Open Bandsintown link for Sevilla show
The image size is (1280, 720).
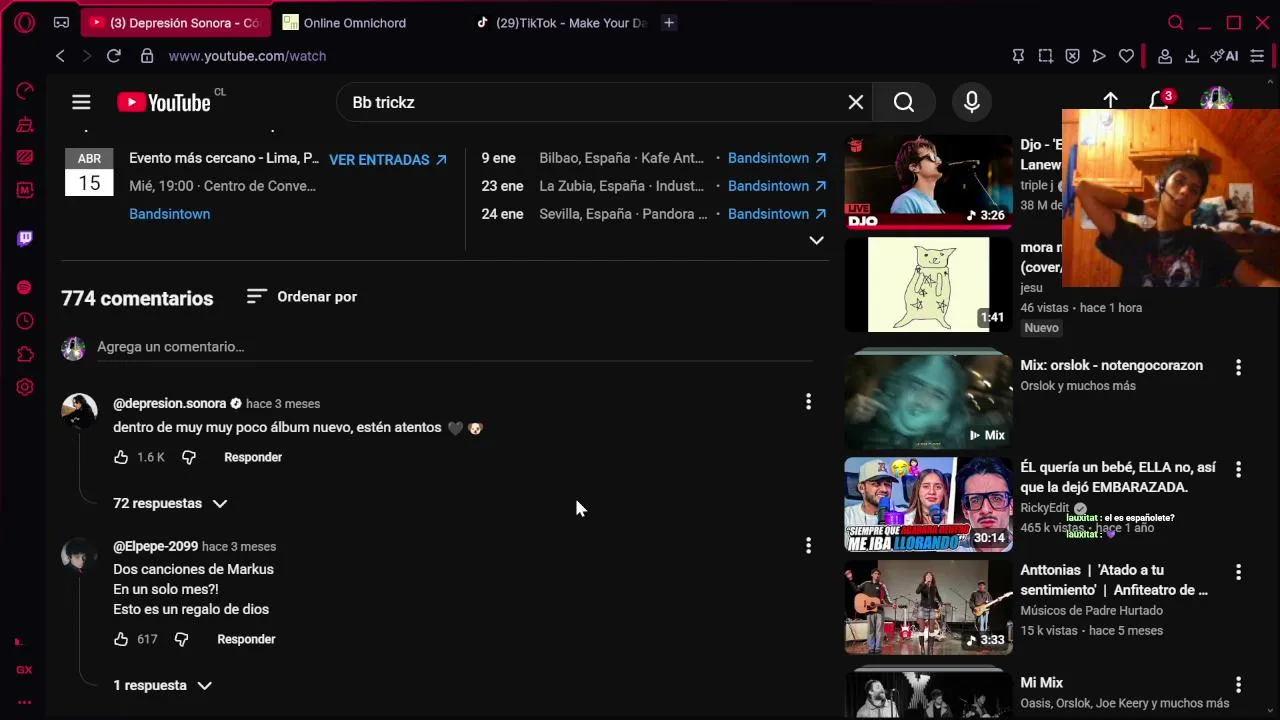[777, 214]
